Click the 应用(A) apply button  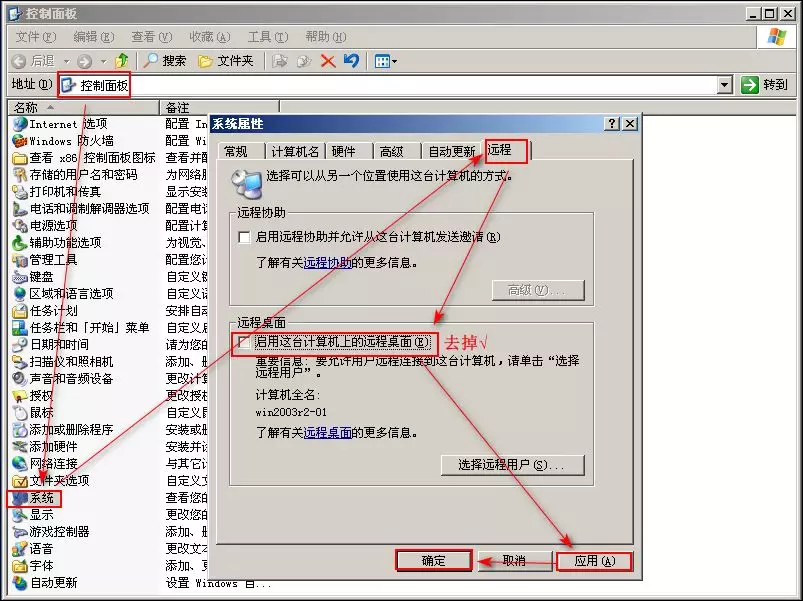tap(594, 561)
